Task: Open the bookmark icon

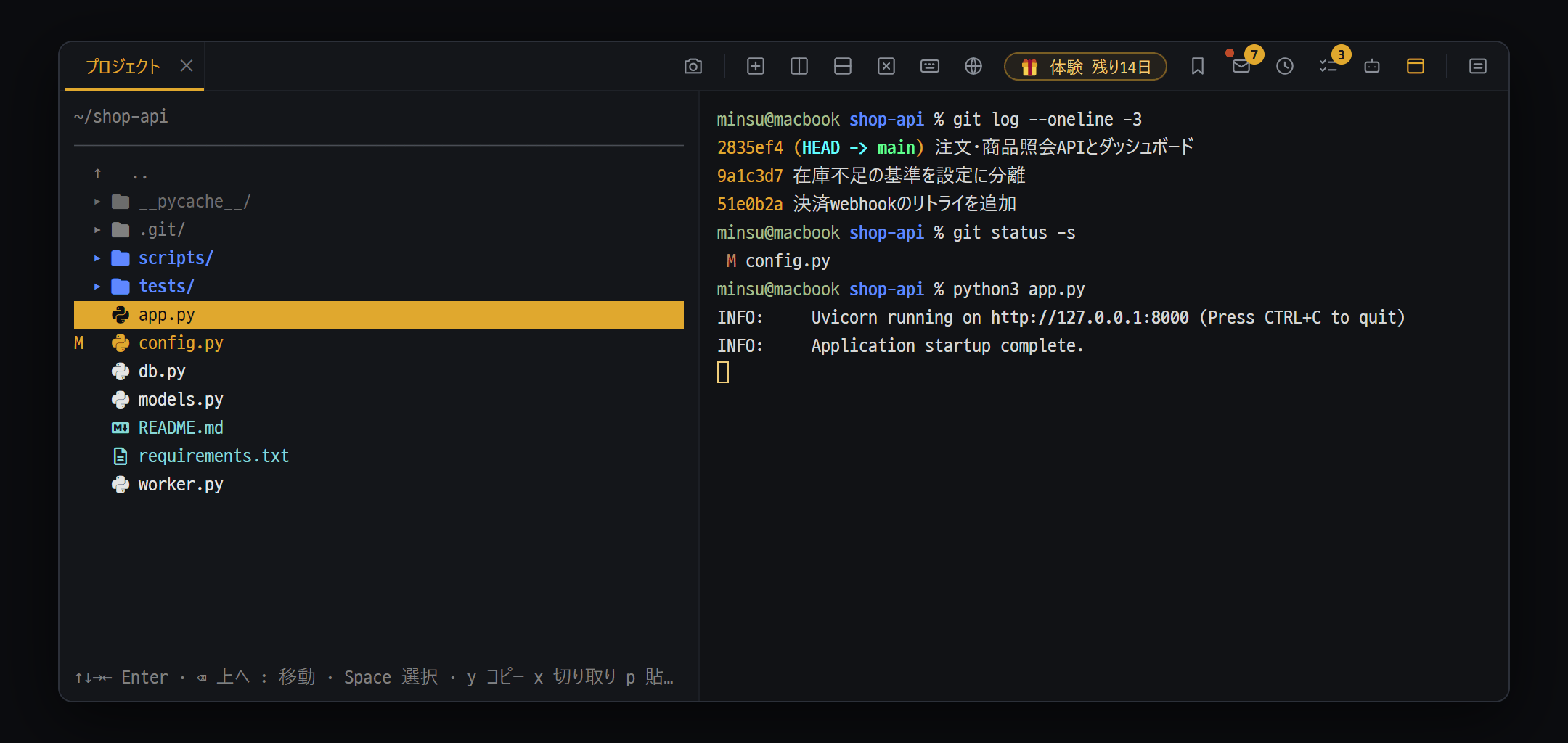Action: 1198,67
